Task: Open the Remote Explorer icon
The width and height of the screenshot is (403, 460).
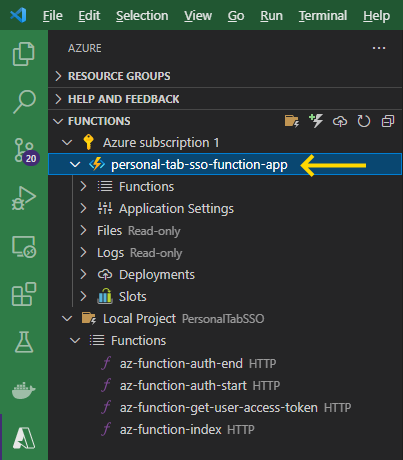Action: point(24,247)
